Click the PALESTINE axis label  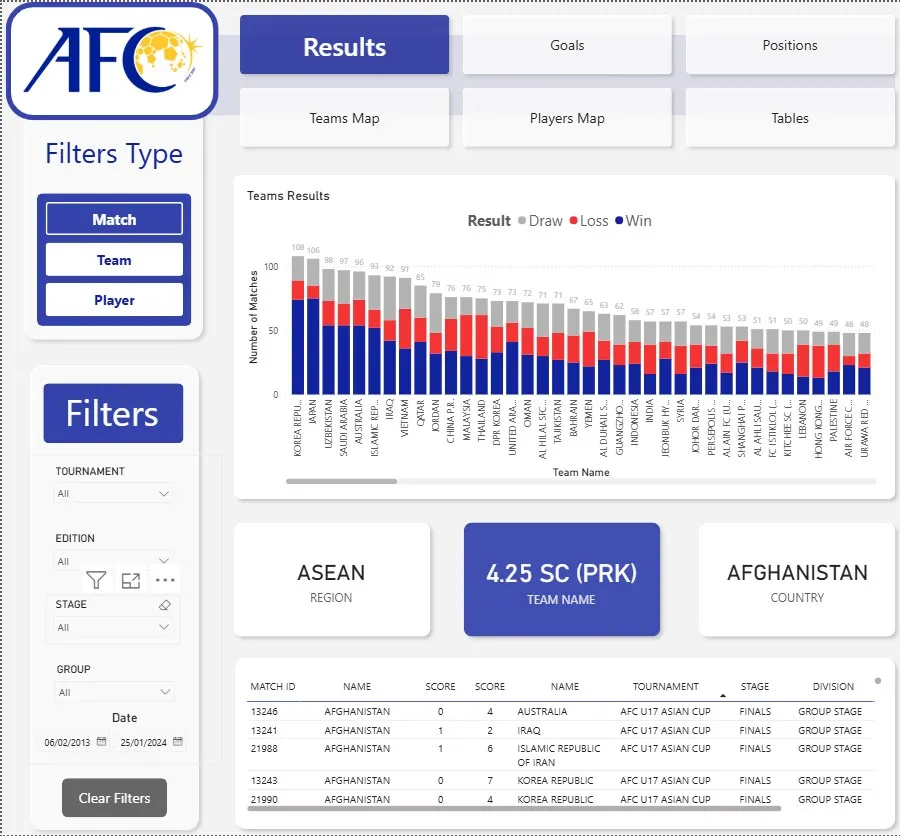(x=833, y=420)
